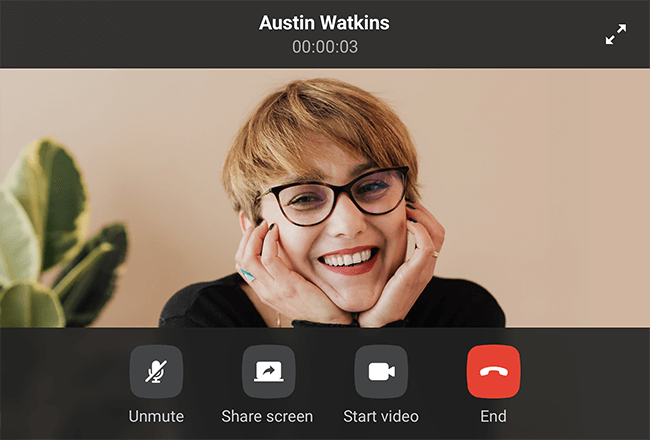The height and width of the screenshot is (440, 650).
Task: Click the "Unmute" text label
Action: [156, 416]
